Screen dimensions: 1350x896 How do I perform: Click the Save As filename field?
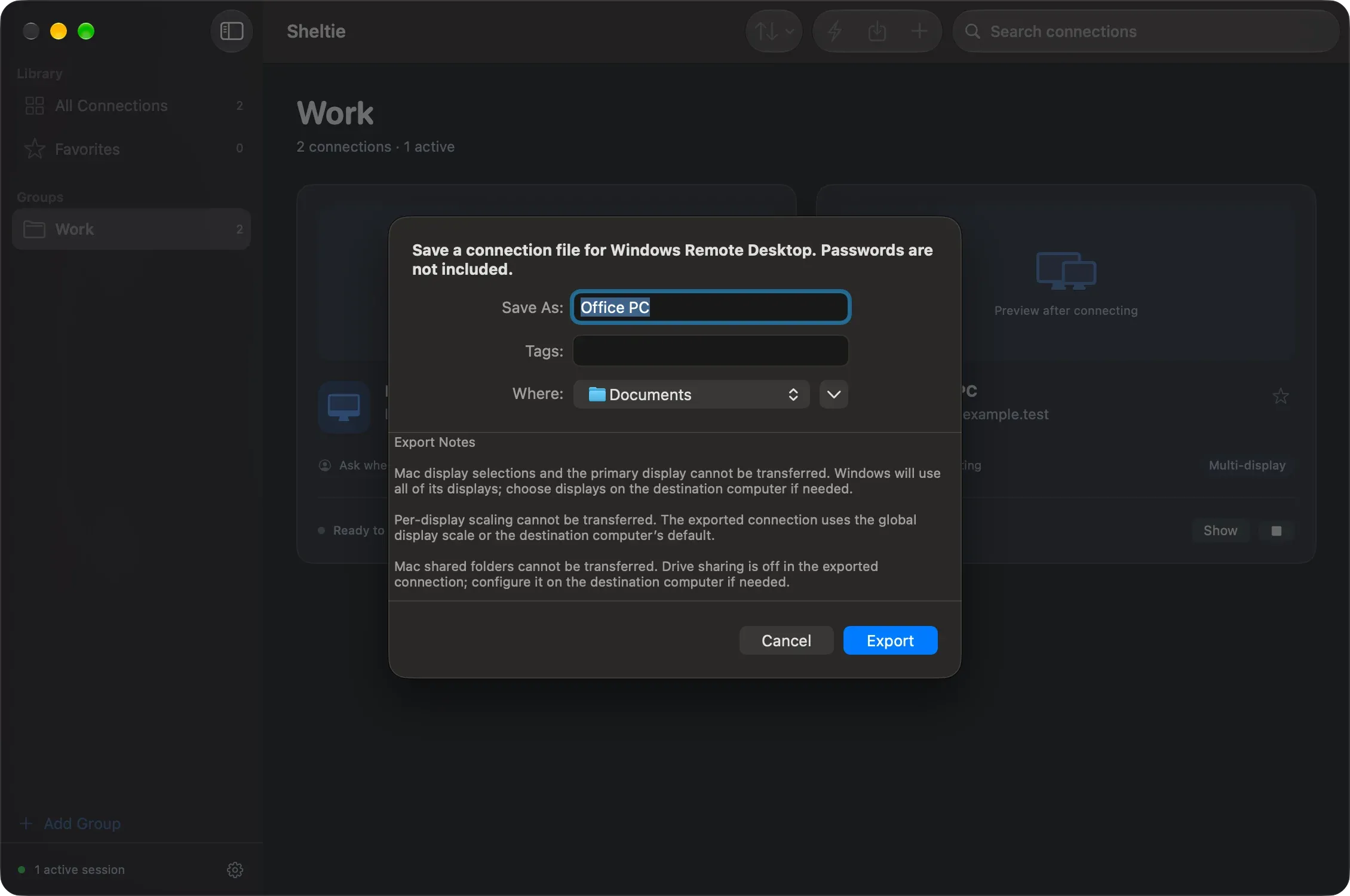pos(710,307)
